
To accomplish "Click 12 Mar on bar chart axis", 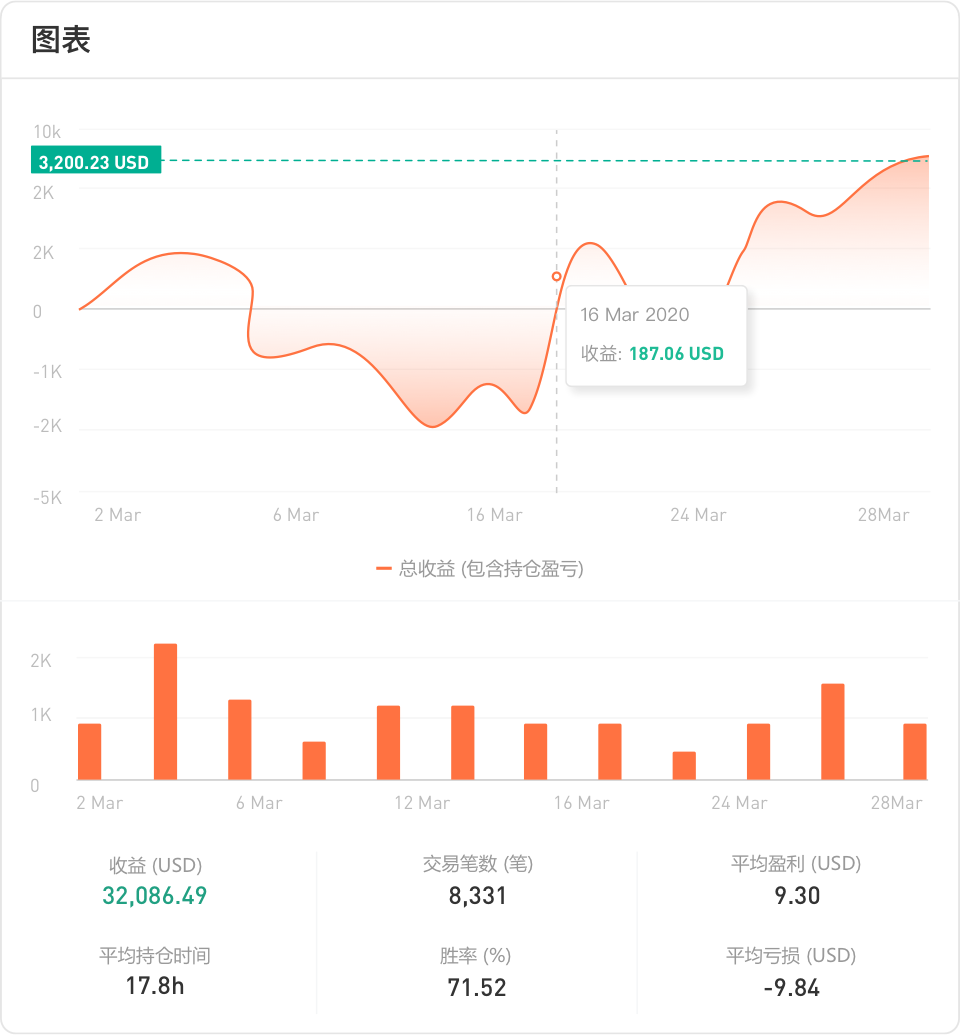I will coord(422,803).
